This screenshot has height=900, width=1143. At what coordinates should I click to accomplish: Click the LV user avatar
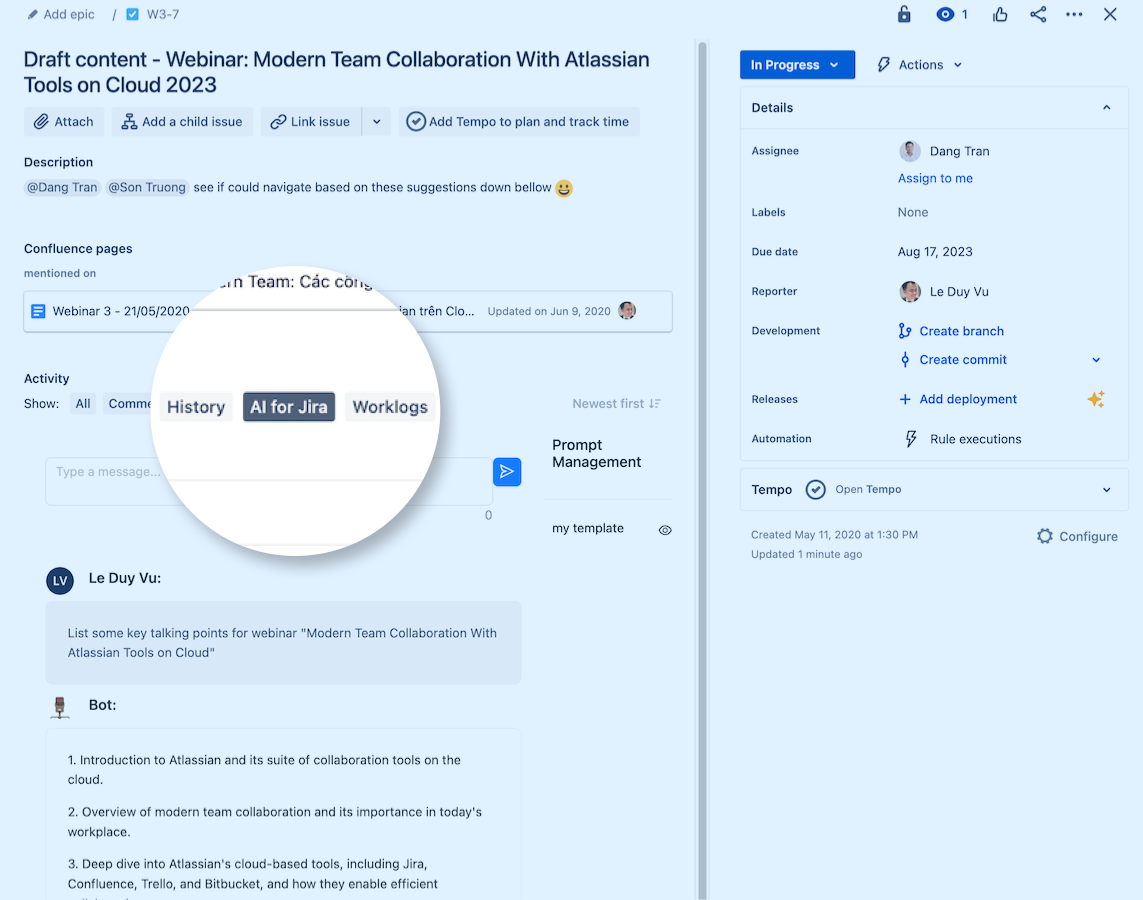click(60, 581)
